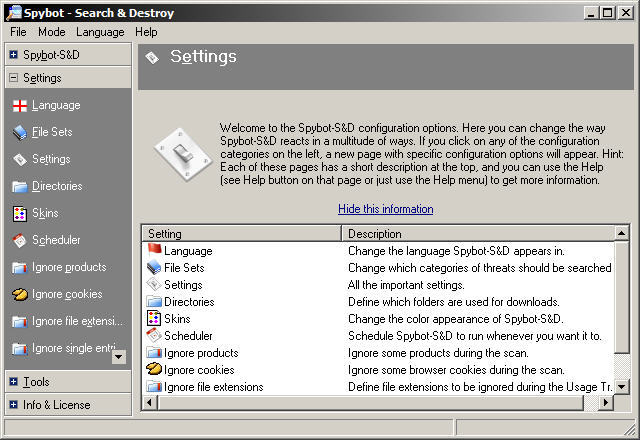The image size is (640, 440).
Task: Sort by the Setting column header
Action: [242, 234]
